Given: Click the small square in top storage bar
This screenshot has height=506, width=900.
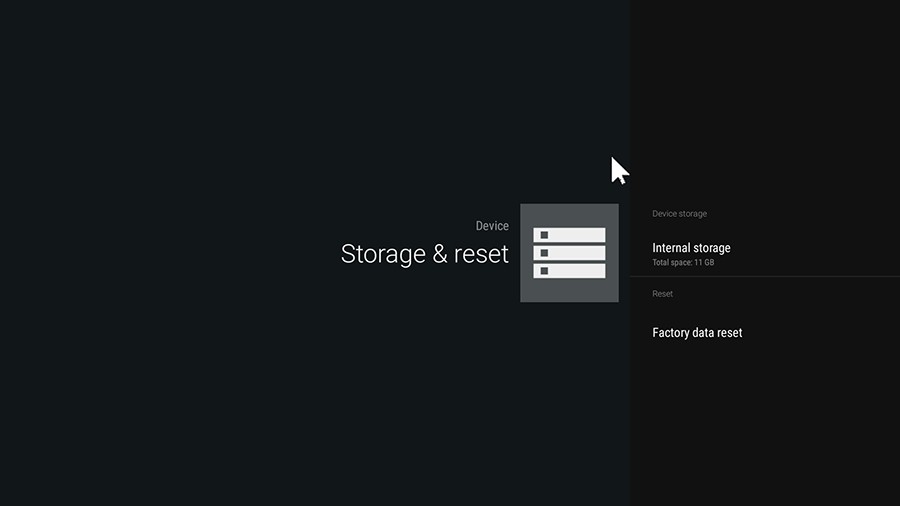Looking at the screenshot, I should click(544, 235).
